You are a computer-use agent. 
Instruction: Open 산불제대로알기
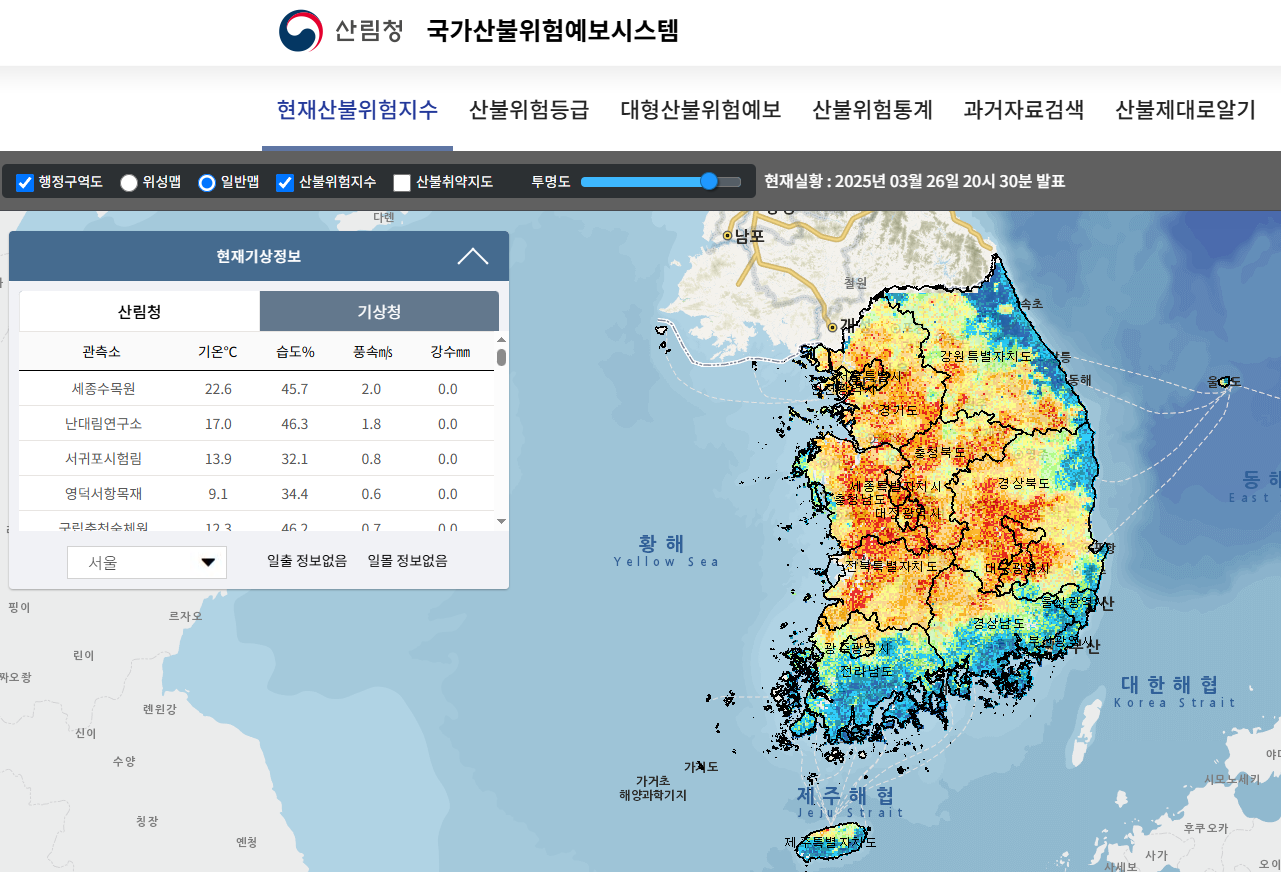coord(1185,110)
